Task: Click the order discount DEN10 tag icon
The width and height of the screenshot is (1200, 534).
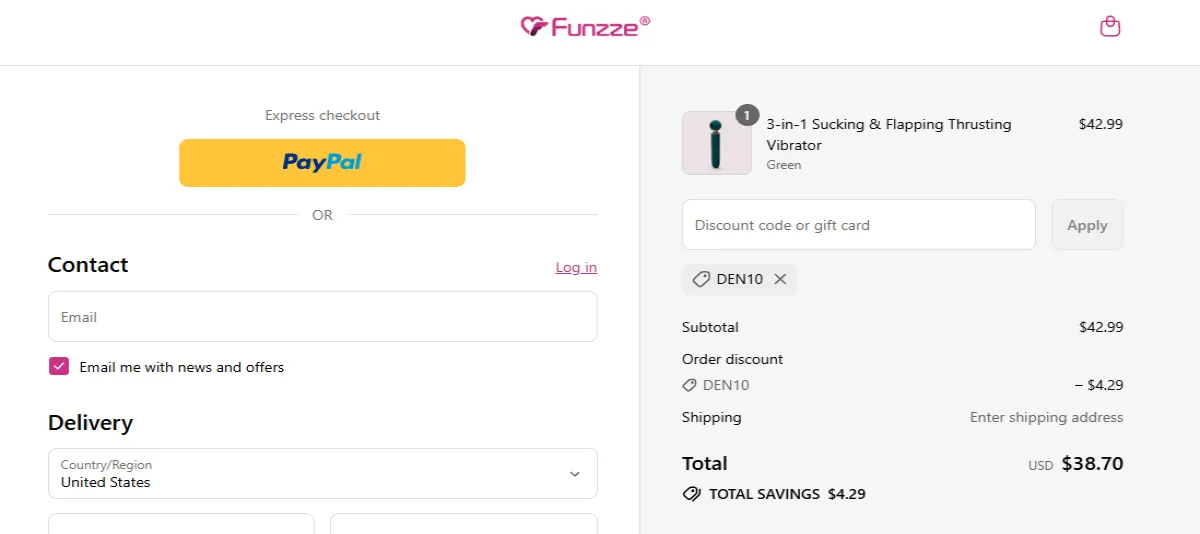Action: click(689, 385)
